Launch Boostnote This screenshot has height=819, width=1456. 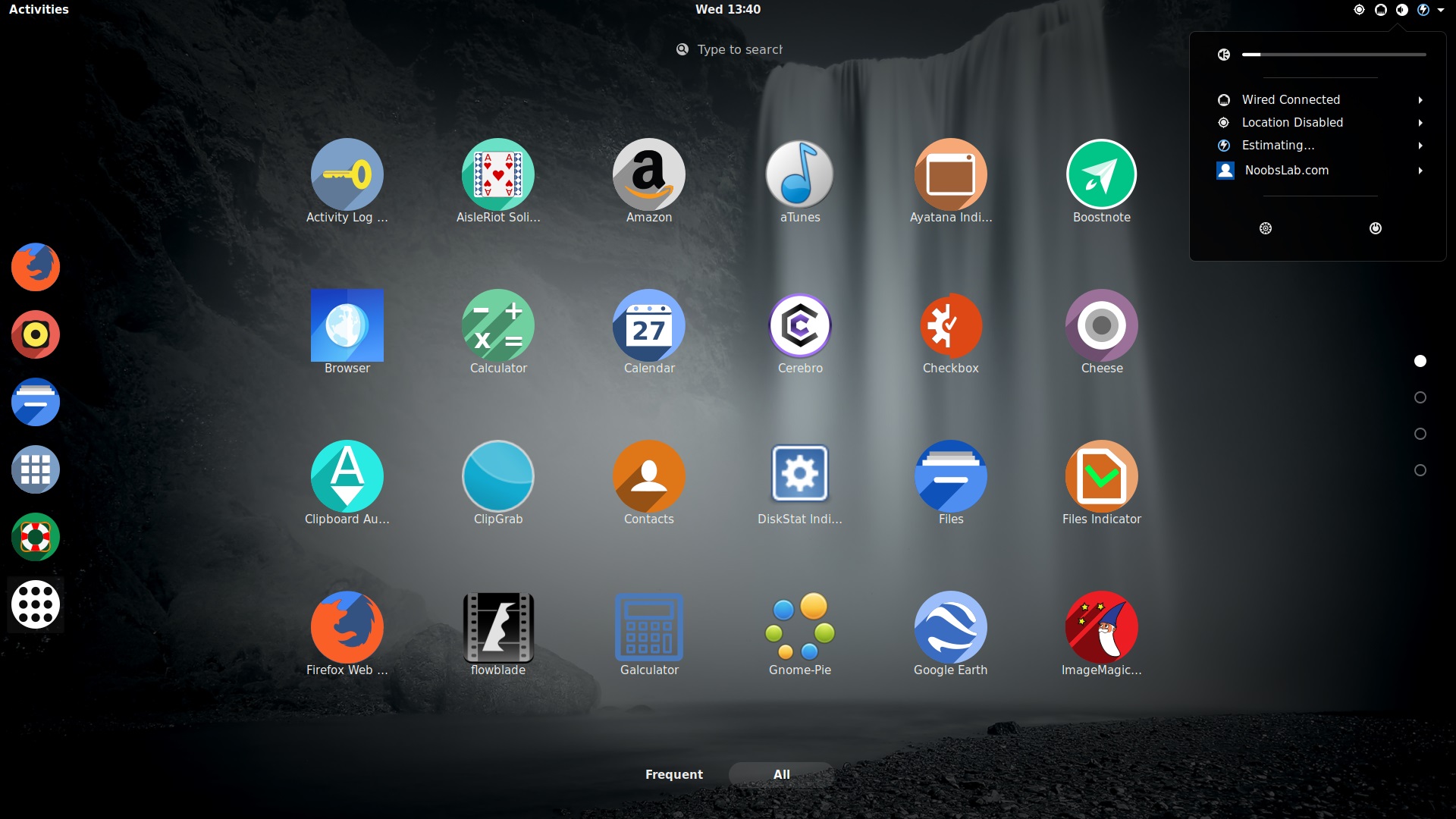tap(1101, 181)
